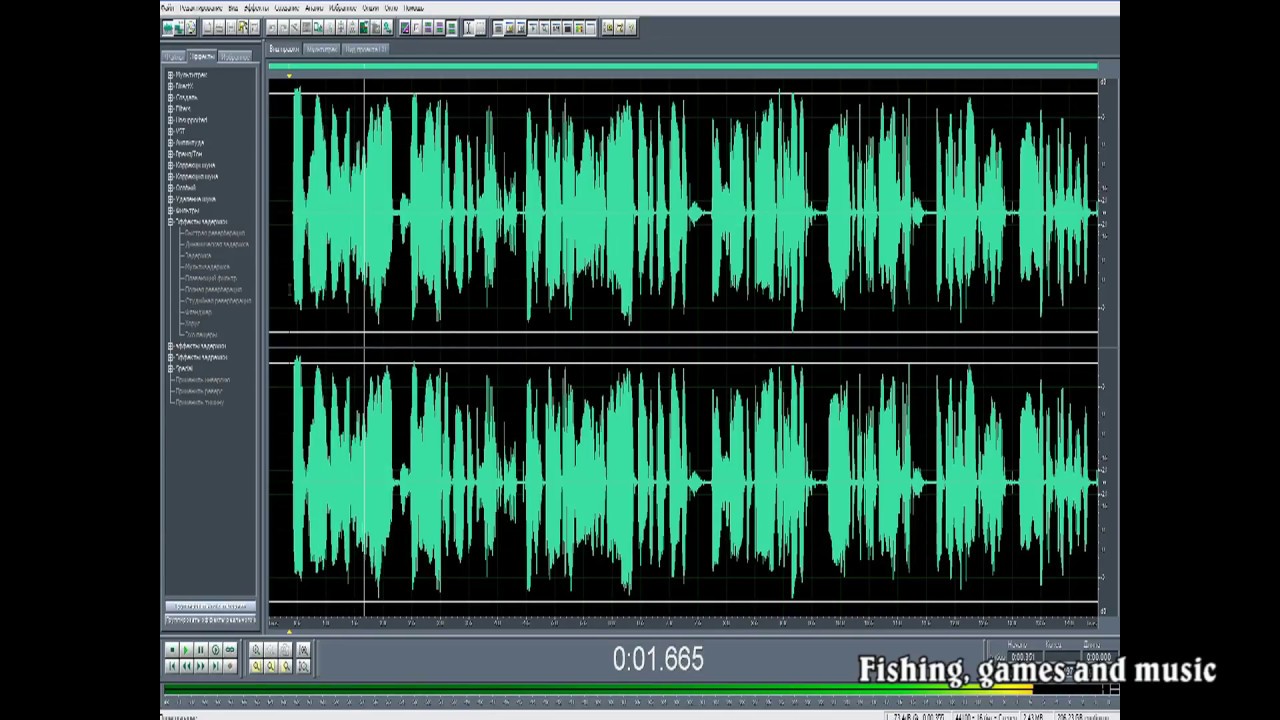Expand the Удаление шума effects group
Screen dimensions: 1280x720
pyautogui.click(x=170, y=199)
